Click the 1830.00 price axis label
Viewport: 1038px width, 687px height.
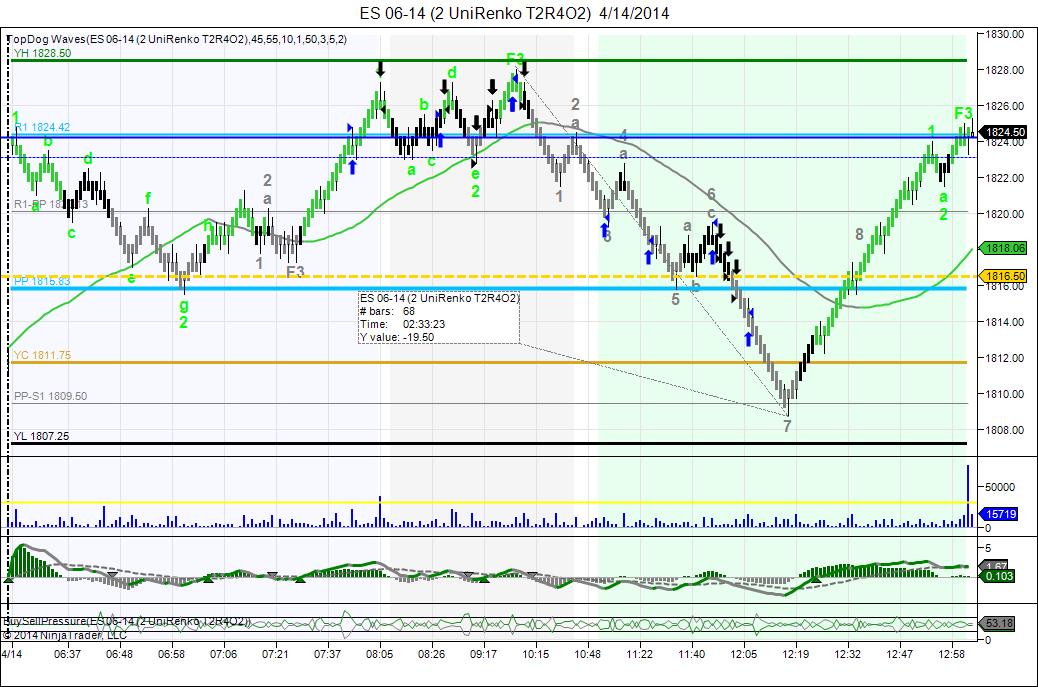[1004, 34]
